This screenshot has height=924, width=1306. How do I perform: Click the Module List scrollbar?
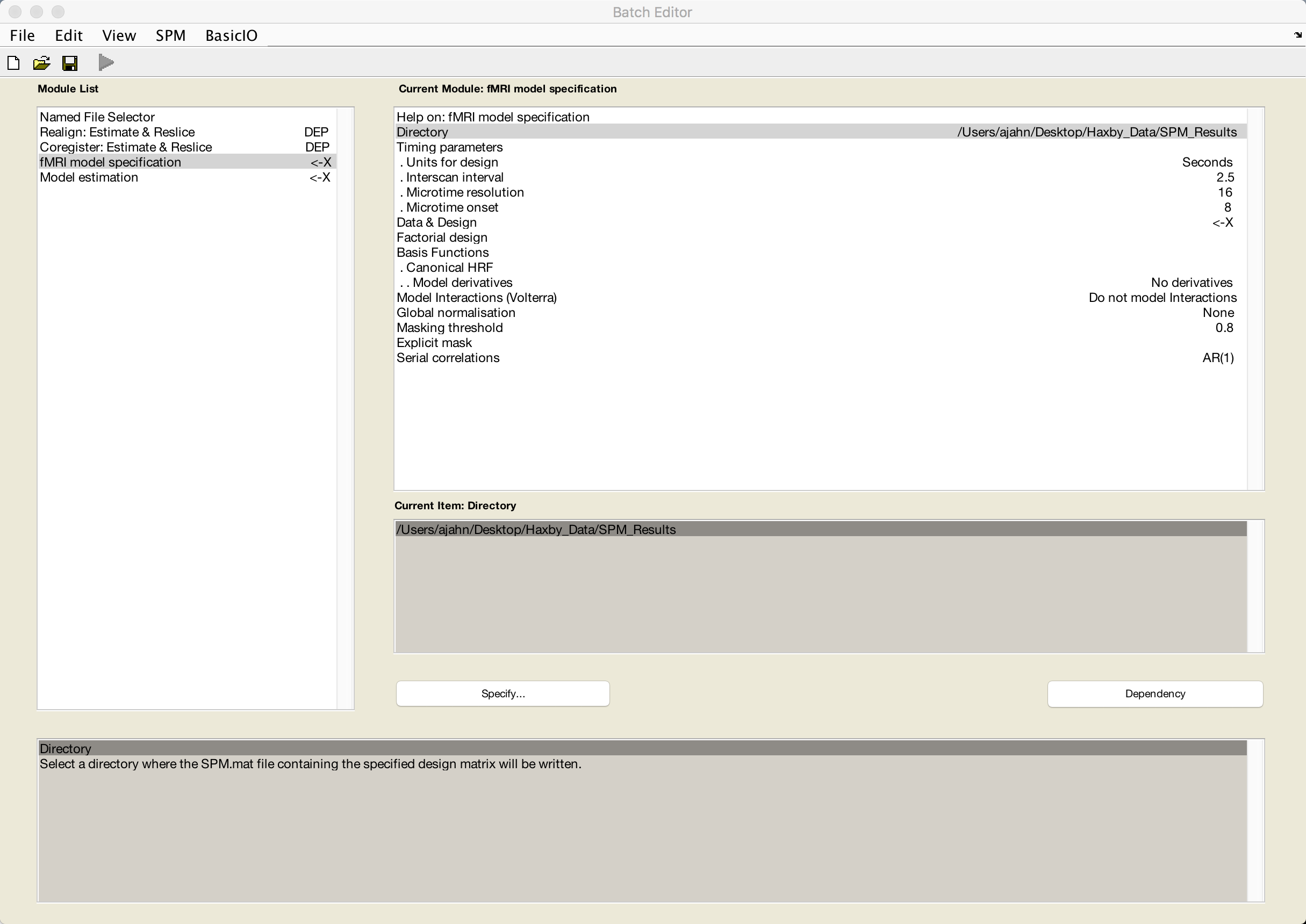click(x=345, y=408)
